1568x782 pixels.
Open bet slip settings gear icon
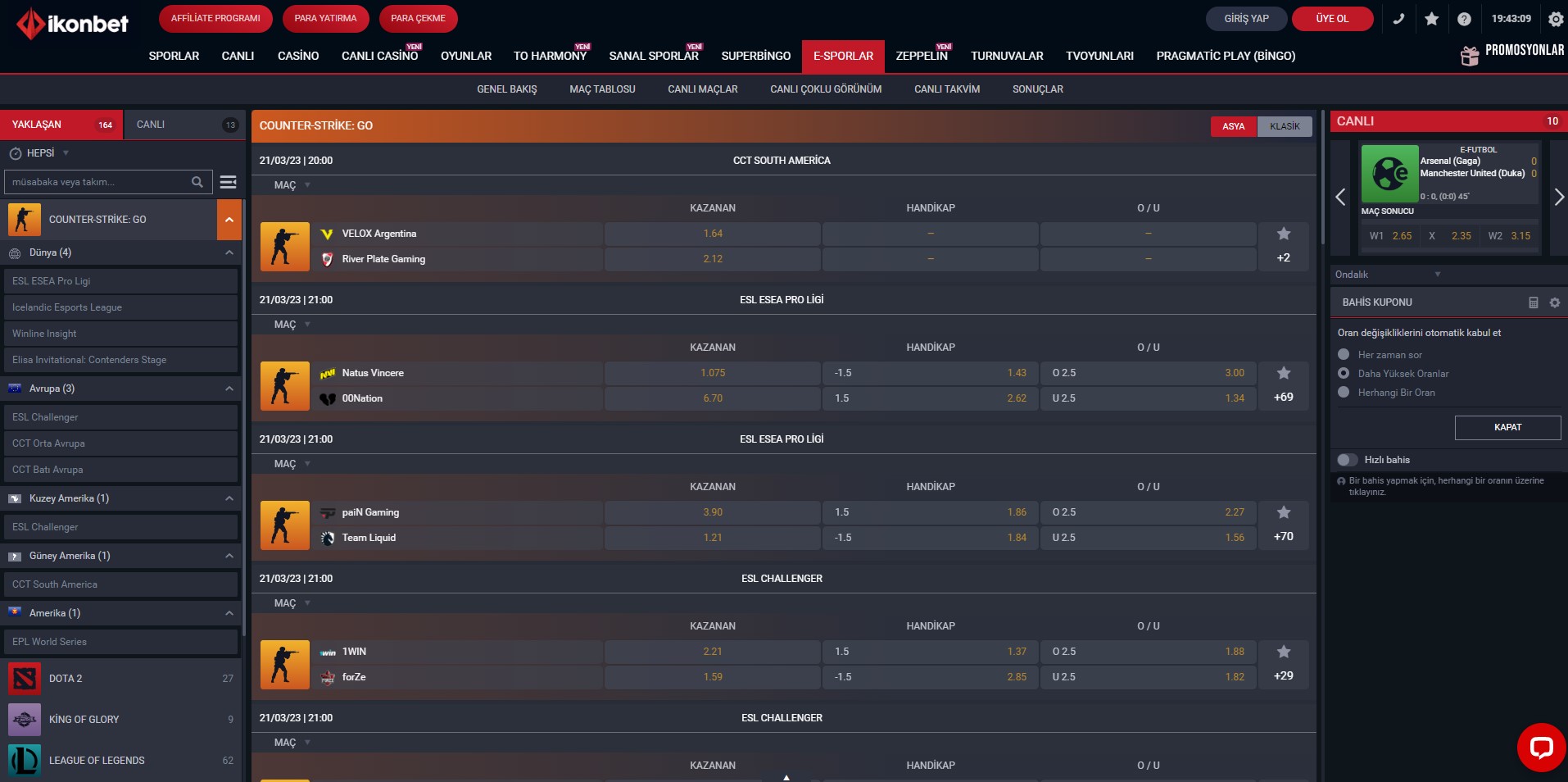click(x=1554, y=302)
